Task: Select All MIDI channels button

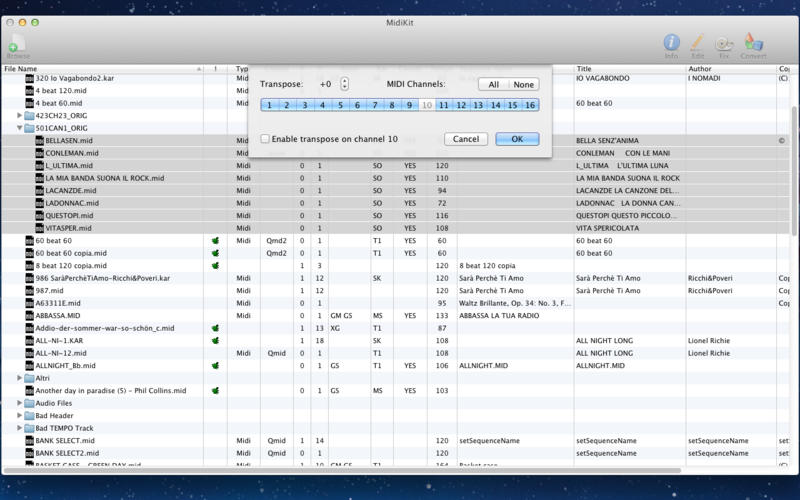Action: click(493, 84)
